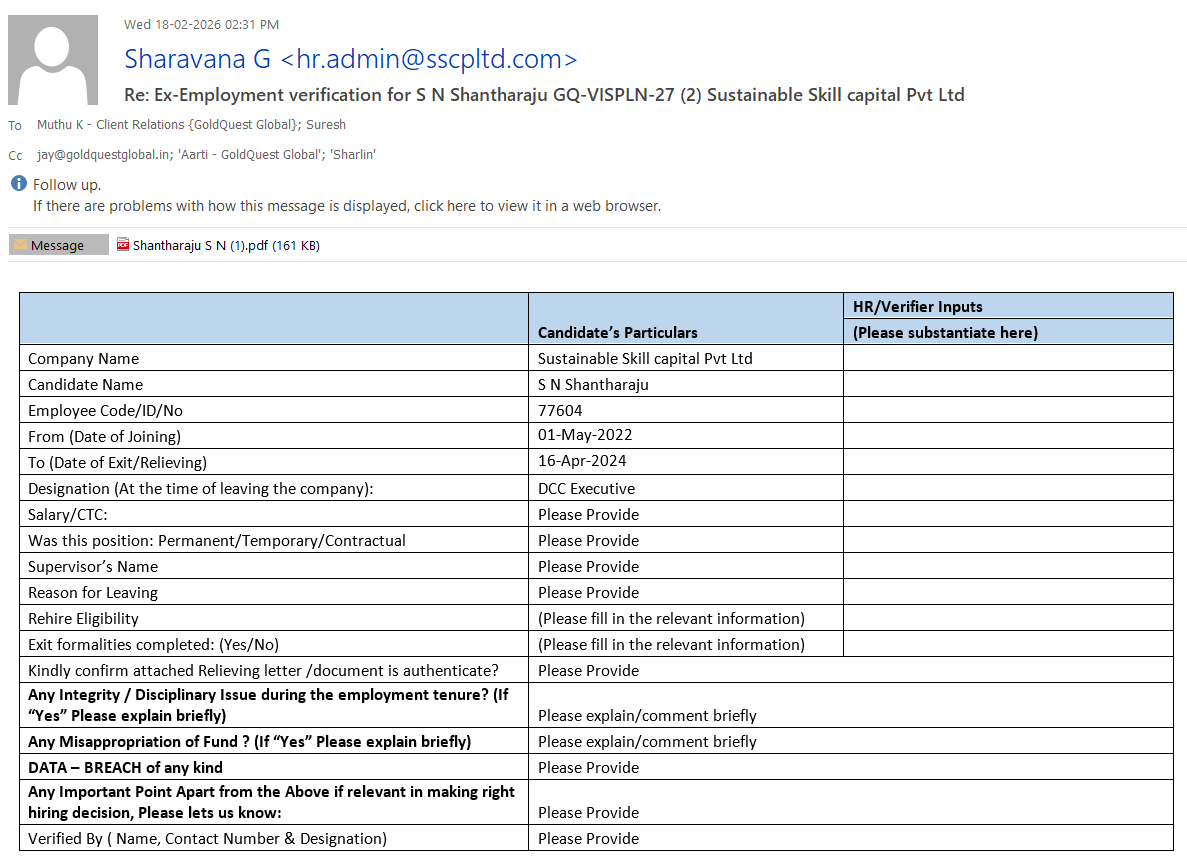The width and height of the screenshot is (1187, 862).
Task: Click comment text in Misappropriation row
Action: (647, 742)
